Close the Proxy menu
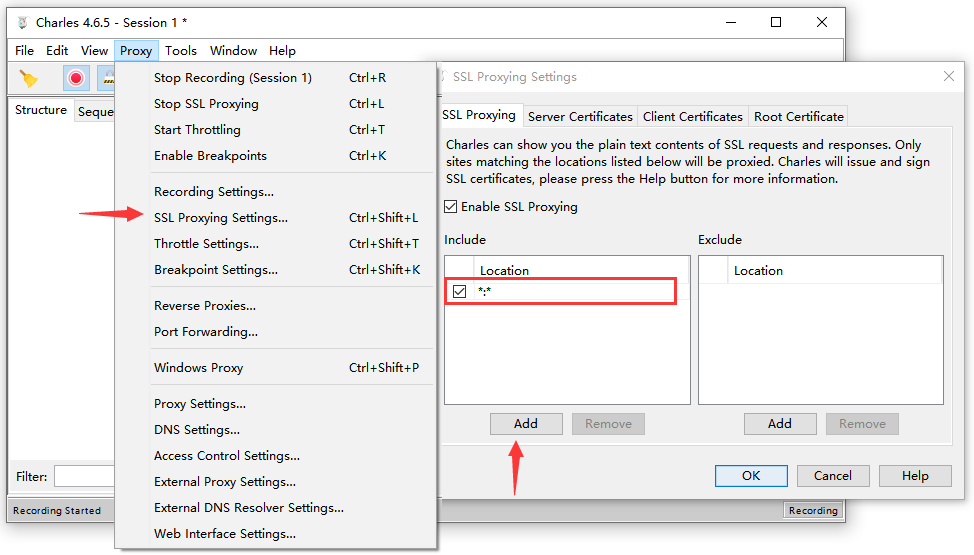The image size is (974, 555). tap(136, 51)
